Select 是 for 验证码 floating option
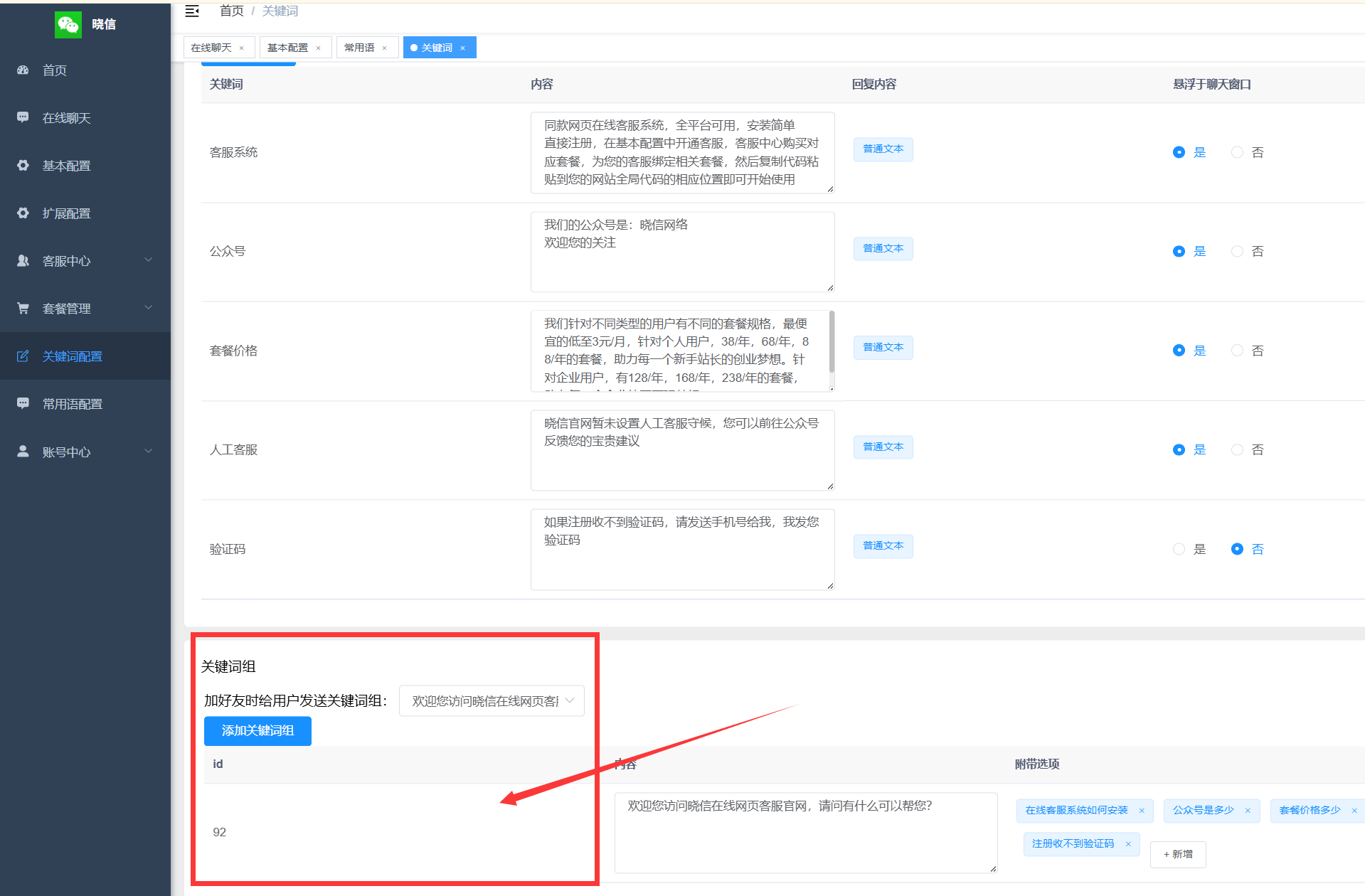 click(x=1179, y=549)
